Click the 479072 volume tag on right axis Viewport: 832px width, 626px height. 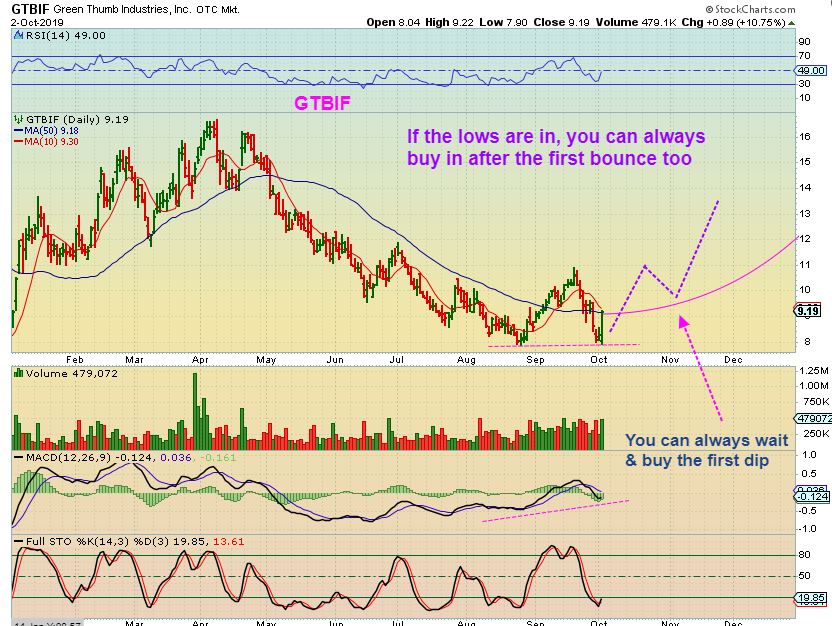(813, 419)
